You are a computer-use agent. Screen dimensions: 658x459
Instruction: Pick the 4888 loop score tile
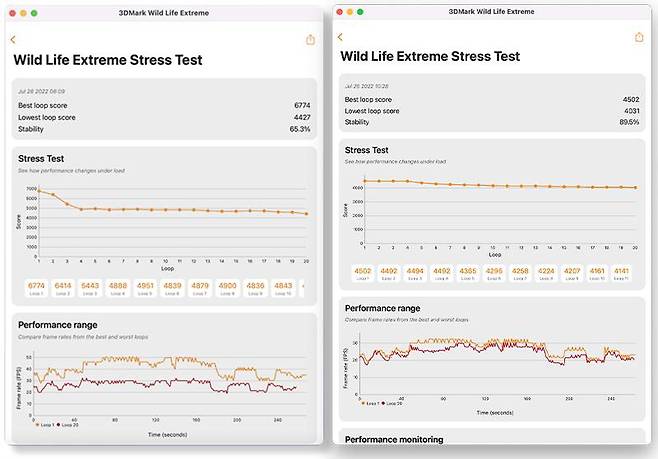coord(117,287)
